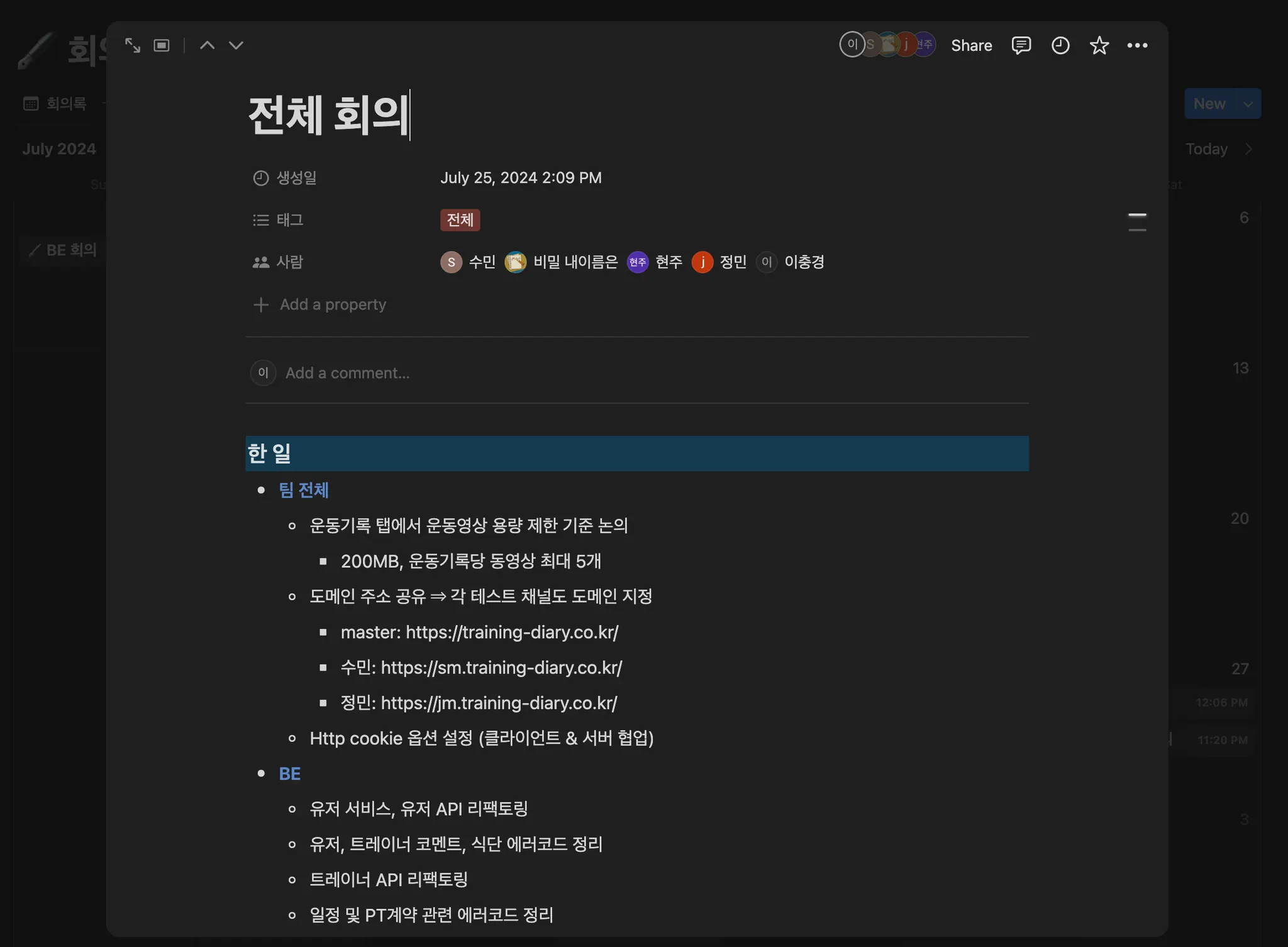Click the Share button
Viewport: 1288px width, 947px height.
point(971,45)
